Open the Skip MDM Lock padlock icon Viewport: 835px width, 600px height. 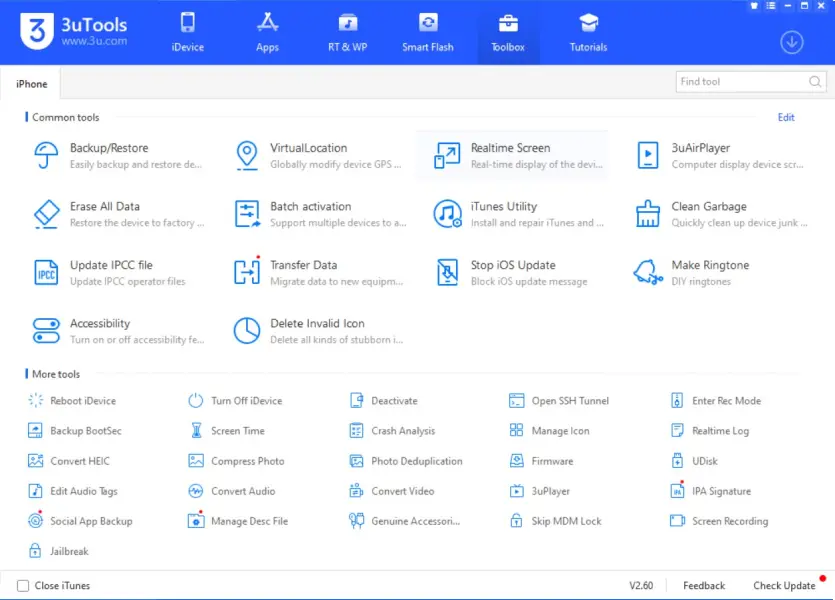[x=517, y=520]
